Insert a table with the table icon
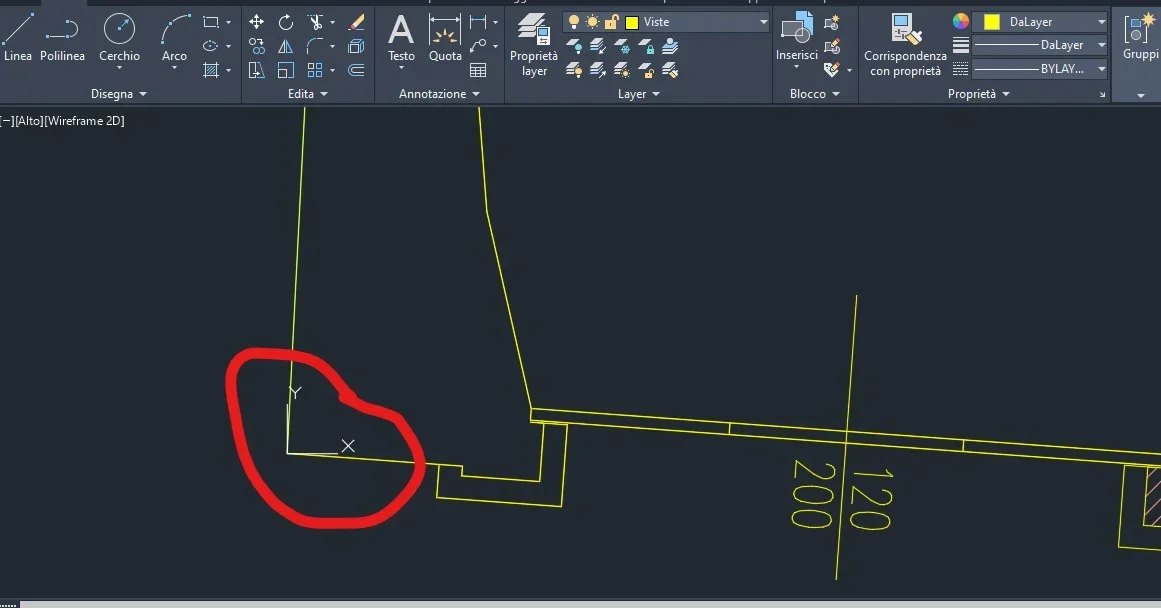Screen dimensions: 1161x608 [x=478, y=70]
